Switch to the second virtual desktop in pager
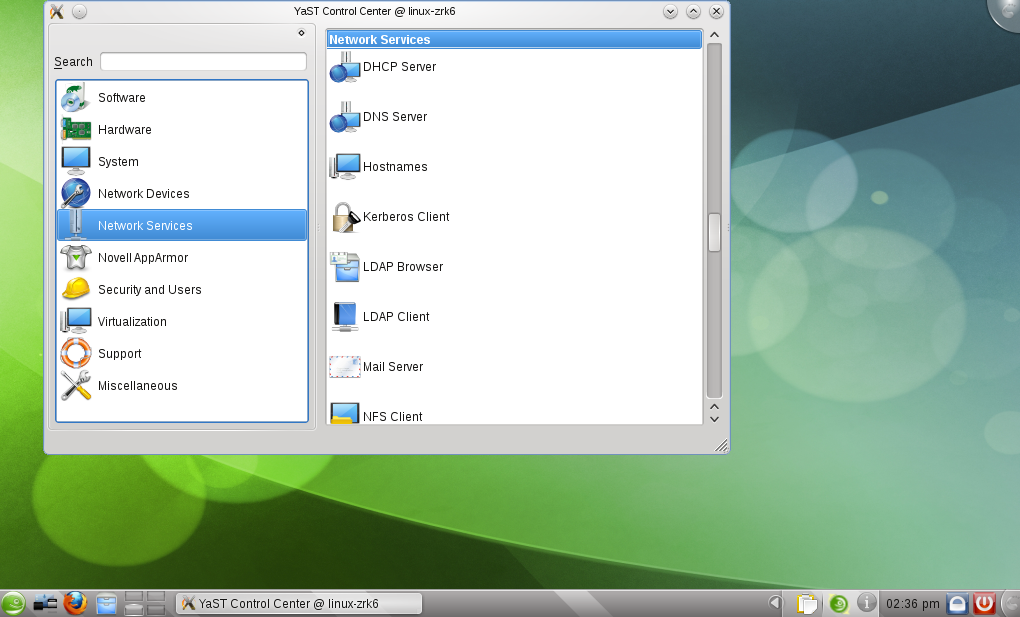Viewport: 1020px width, 617px height. [x=156, y=597]
